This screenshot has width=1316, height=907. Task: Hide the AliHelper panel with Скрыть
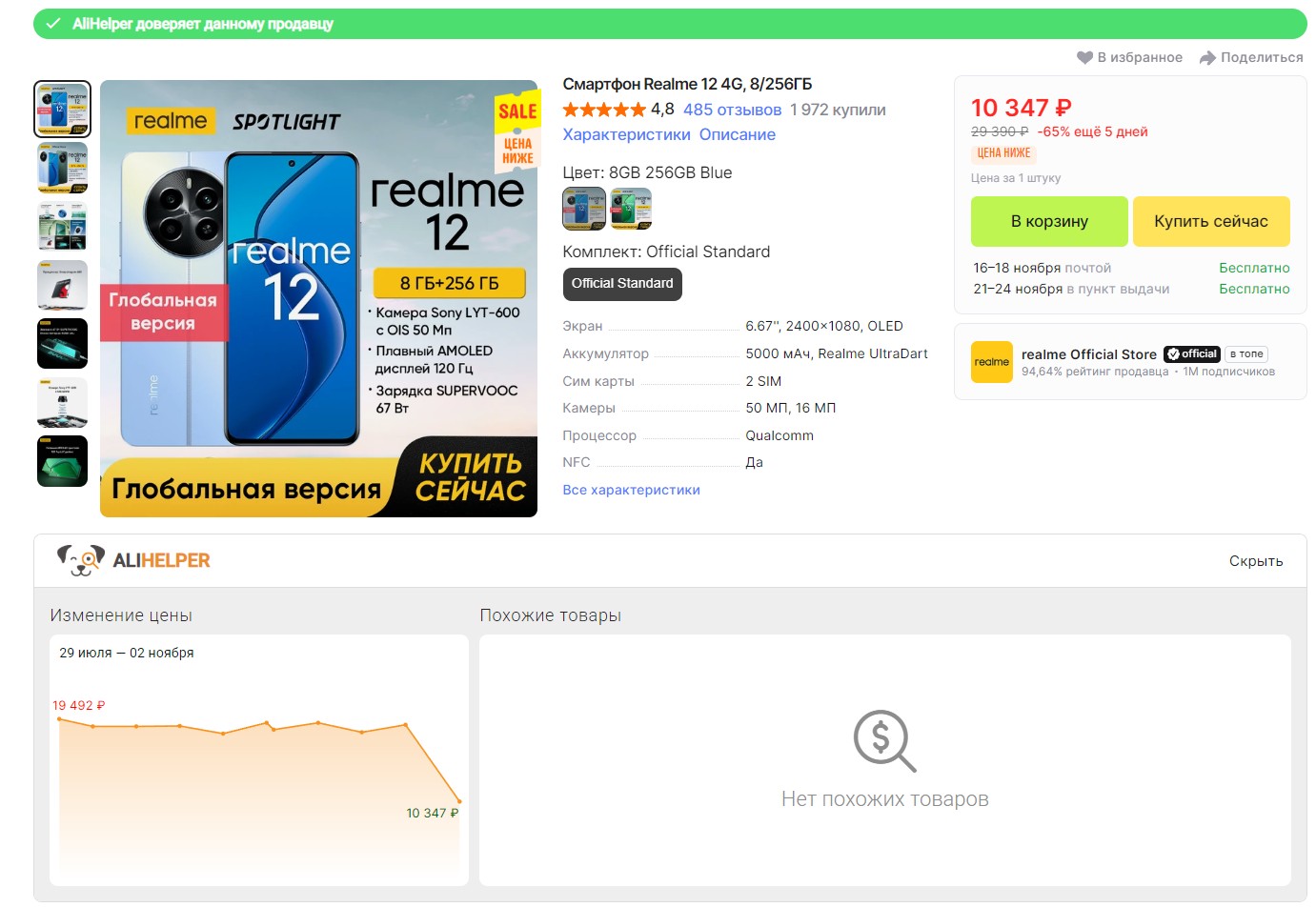[x=1255, y=561]
